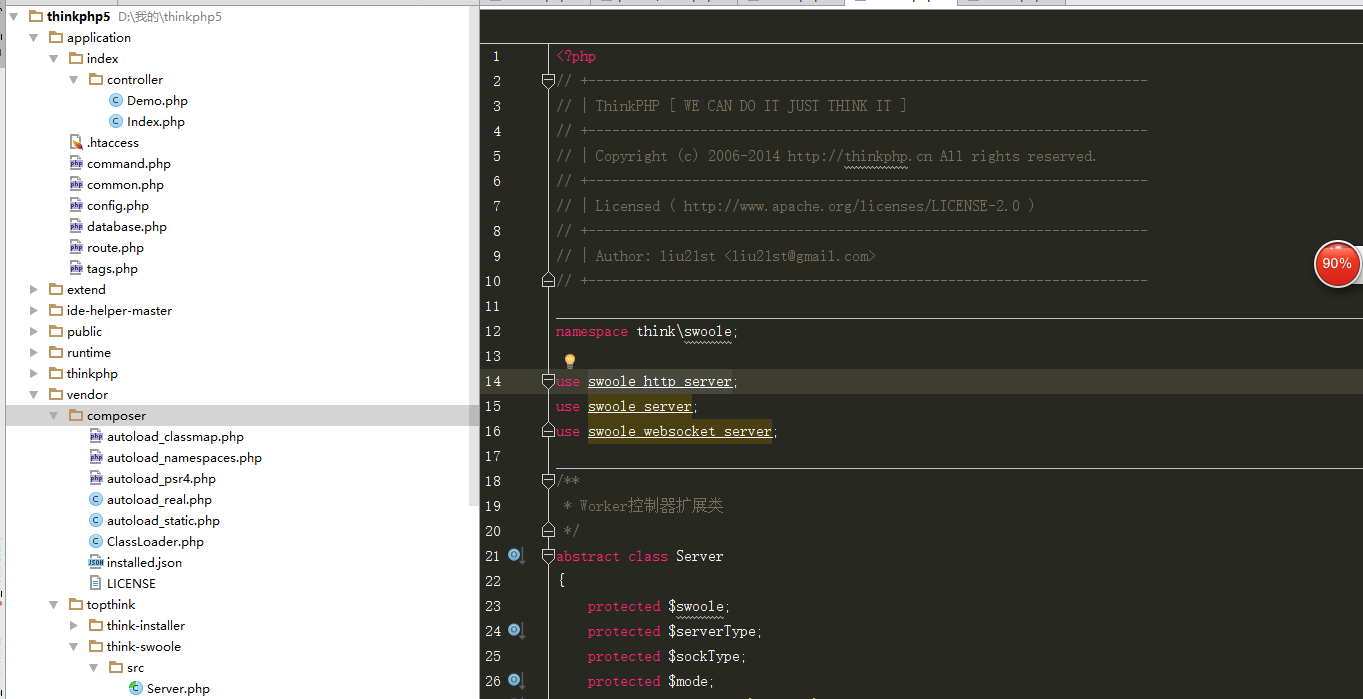Open autoload_psr4.php from composer folder
The width and height of the screenshot is (1363, 699).
161,479
